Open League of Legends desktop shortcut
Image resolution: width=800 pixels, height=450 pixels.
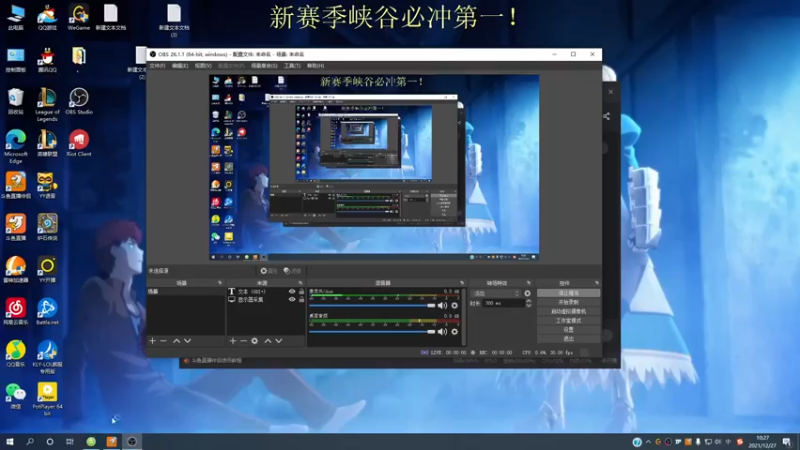pos(47,105)
